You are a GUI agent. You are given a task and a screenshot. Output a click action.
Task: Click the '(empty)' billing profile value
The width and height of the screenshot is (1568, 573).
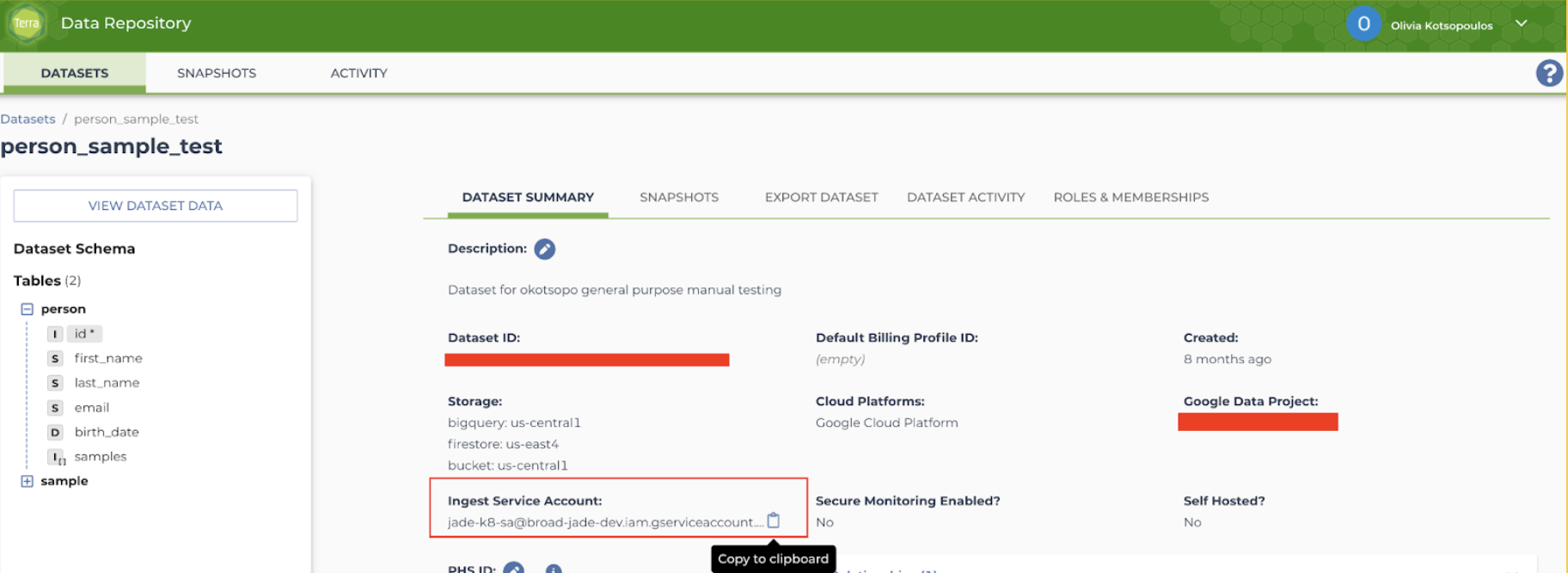[840, 359]
